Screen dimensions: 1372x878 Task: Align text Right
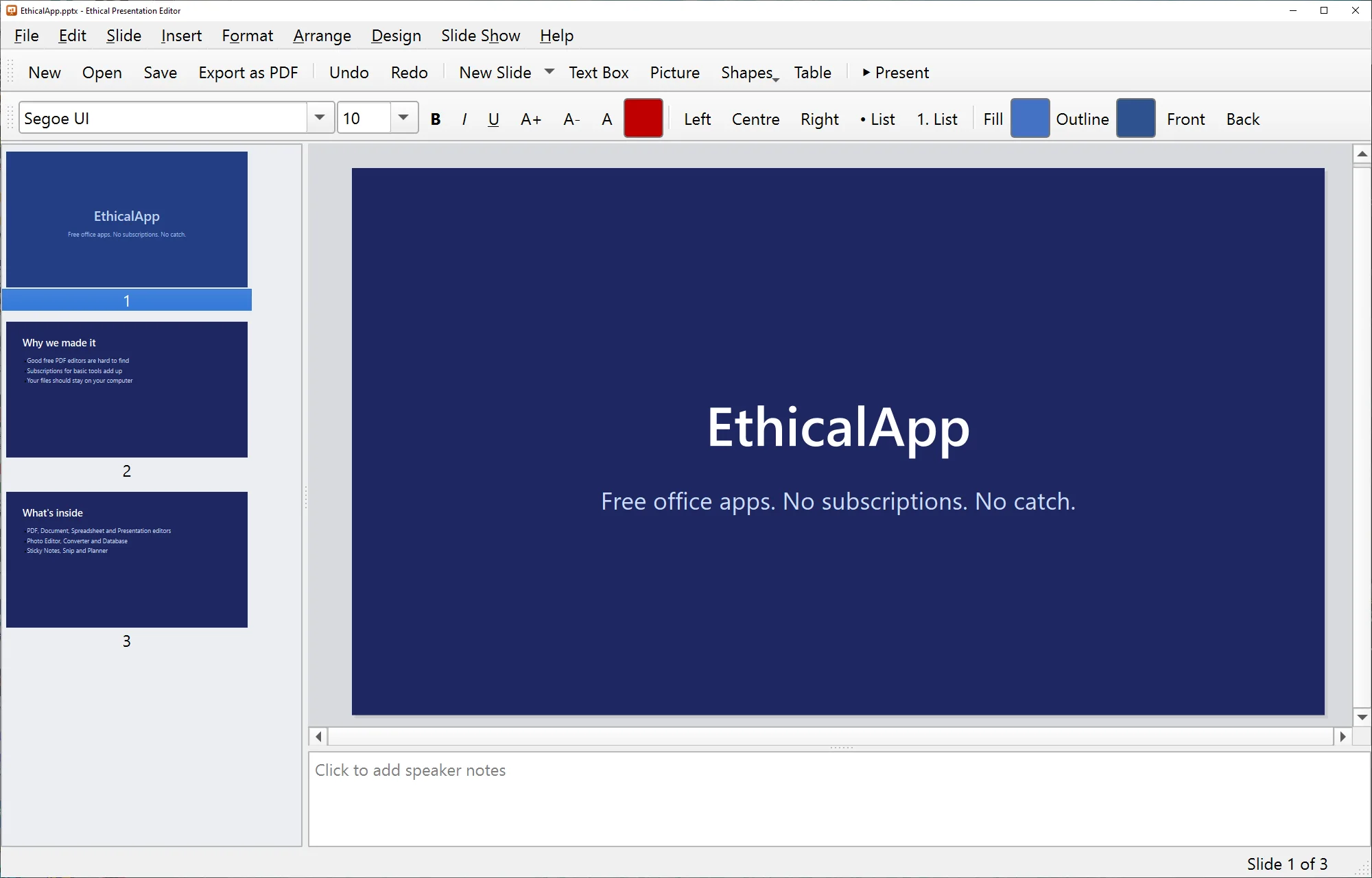pos(819,119)
